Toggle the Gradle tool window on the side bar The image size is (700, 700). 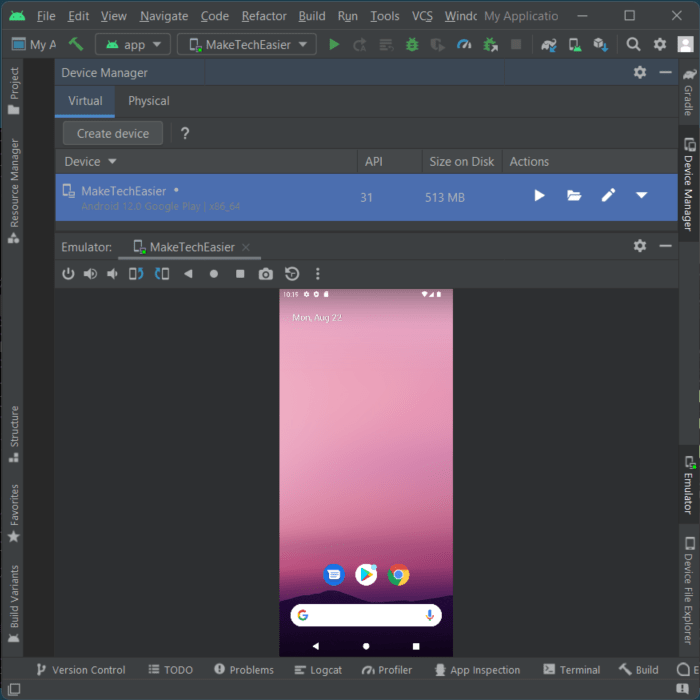pyautogui.click(x=689, y=93)
